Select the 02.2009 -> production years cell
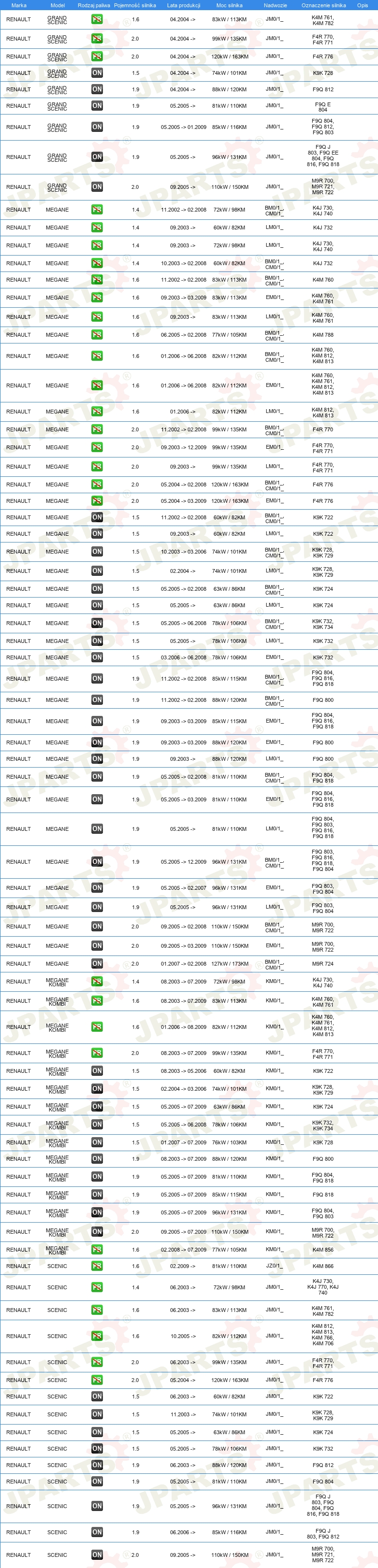 pyautogui.click(x=183, y=1266)
